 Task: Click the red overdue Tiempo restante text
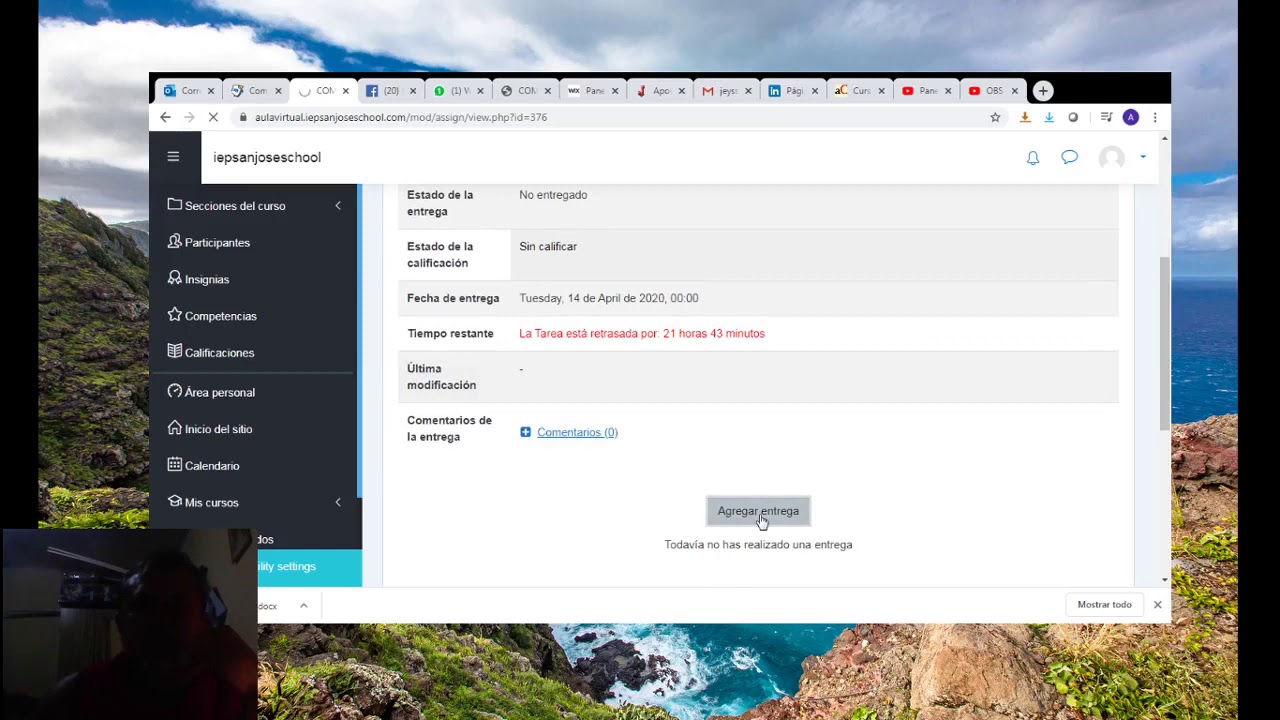coord(642,334)
